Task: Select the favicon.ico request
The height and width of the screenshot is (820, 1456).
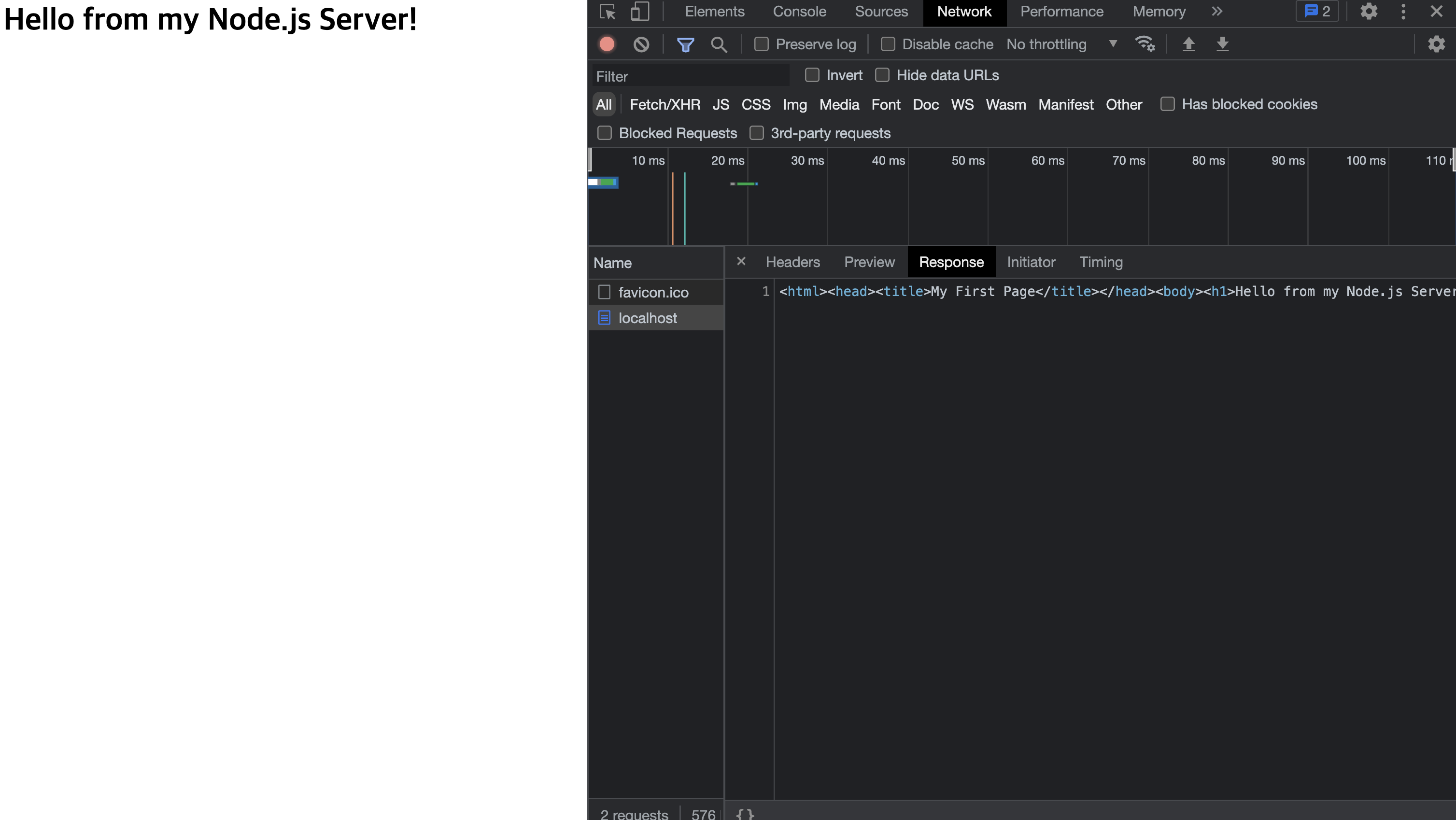Action: point(653,292)
